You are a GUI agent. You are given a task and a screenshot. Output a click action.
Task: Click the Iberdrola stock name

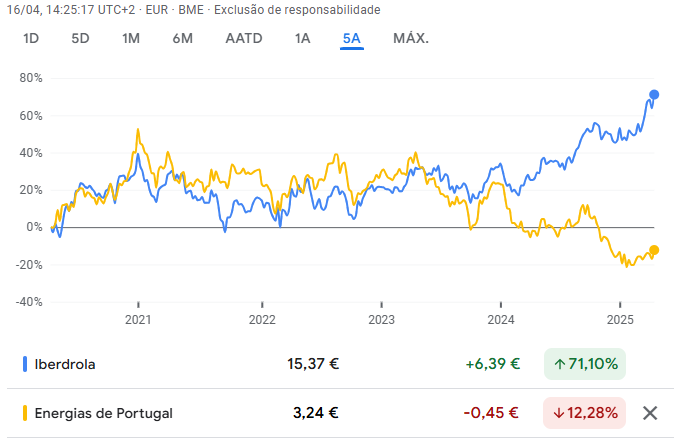click(x=65, y=364)
